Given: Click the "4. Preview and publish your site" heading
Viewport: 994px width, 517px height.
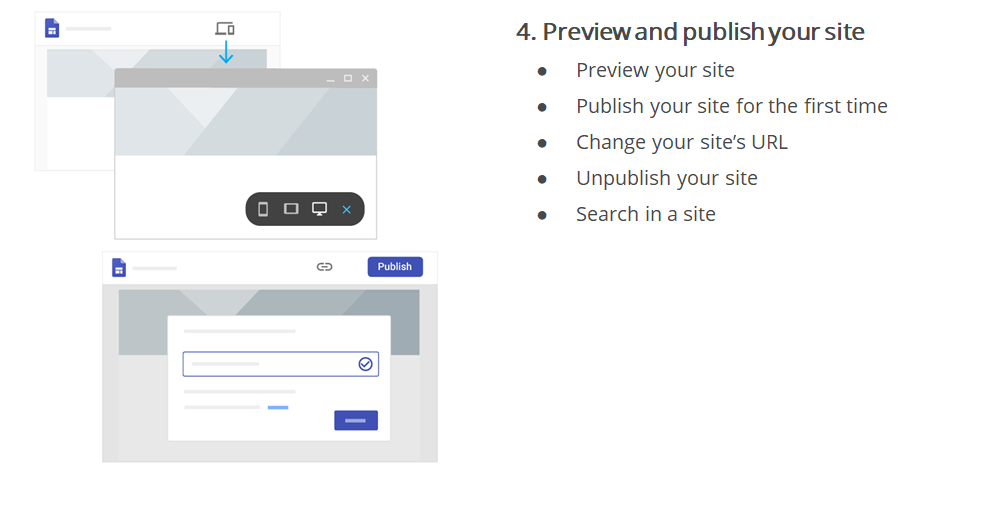Looking at the screenshot, I should pos(690,32).
